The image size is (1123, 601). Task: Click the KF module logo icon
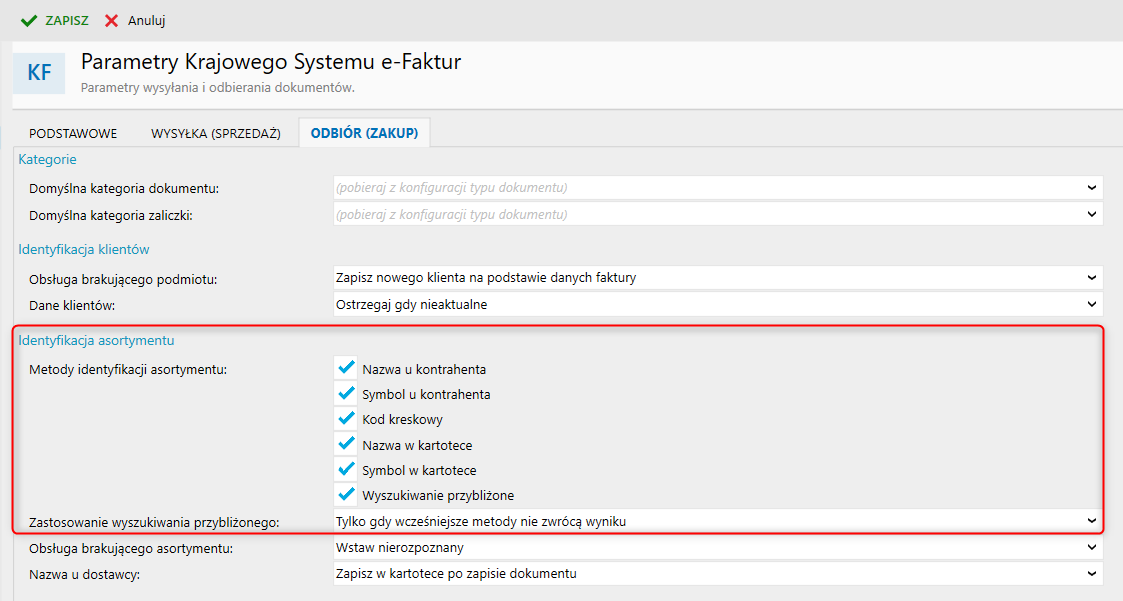[x=39, y=71]
